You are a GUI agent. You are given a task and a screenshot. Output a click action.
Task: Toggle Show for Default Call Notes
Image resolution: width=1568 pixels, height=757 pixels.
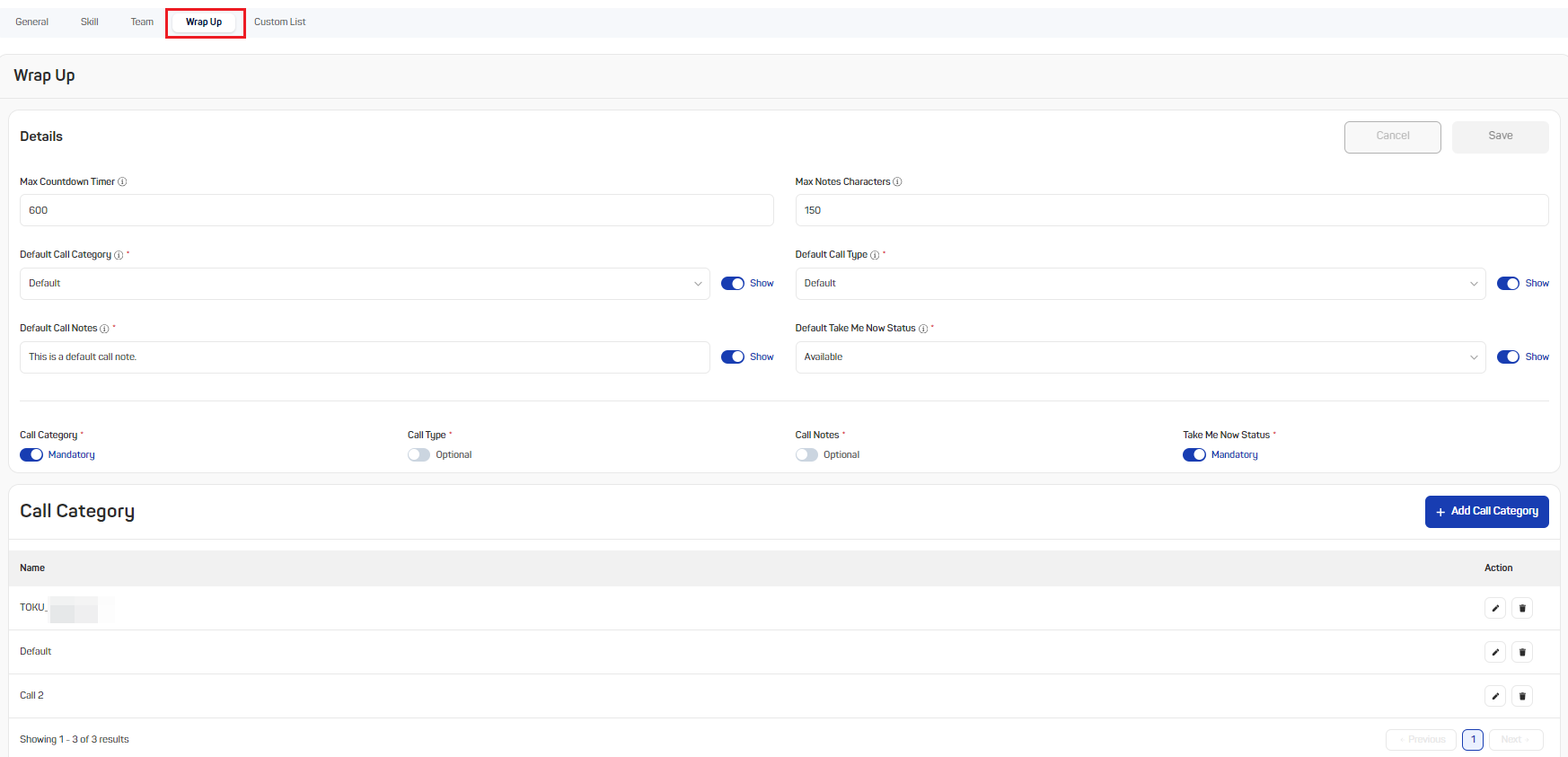(x=733, y=357)
